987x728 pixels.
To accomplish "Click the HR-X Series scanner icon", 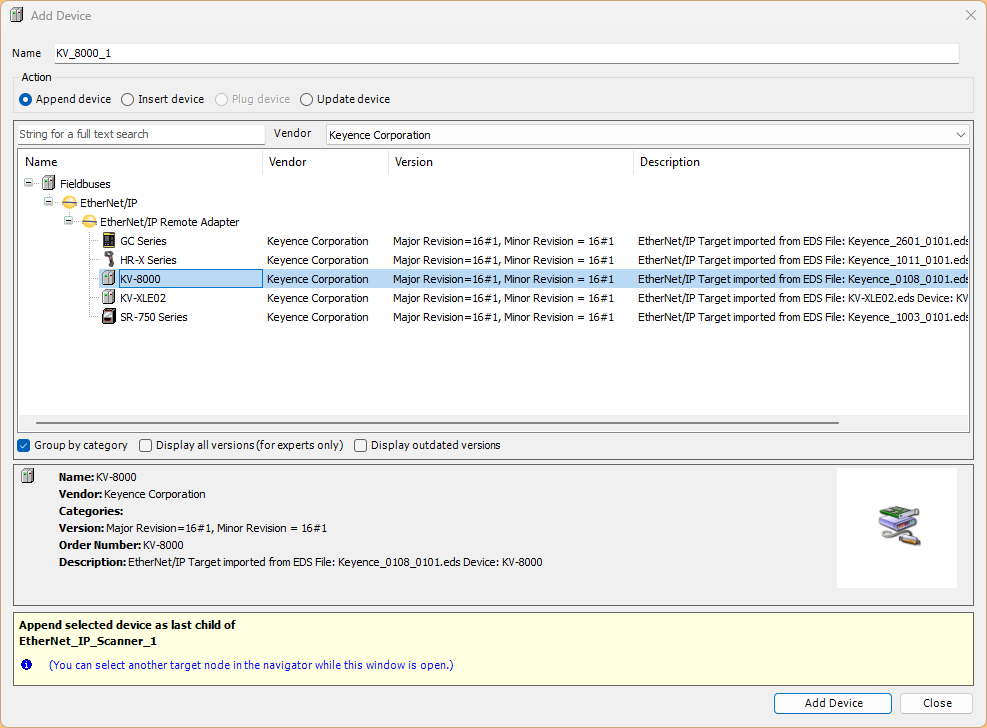I will click(109, 259).
